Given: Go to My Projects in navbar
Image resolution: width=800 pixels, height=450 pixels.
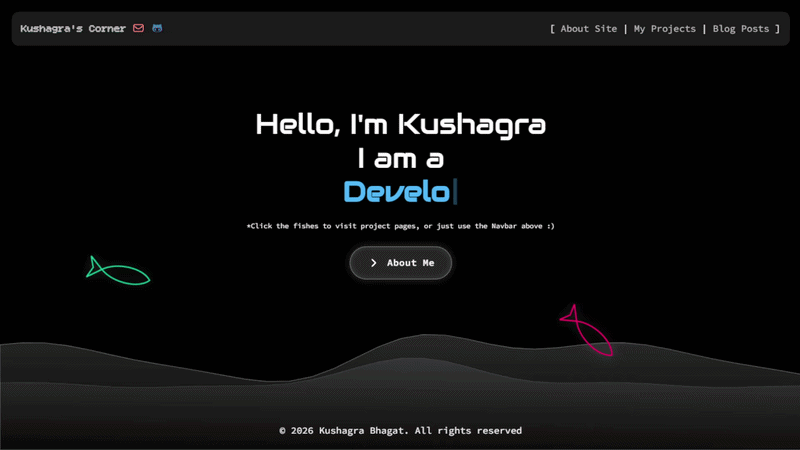Looking at the screenshot, I should (x=664, y=29).
